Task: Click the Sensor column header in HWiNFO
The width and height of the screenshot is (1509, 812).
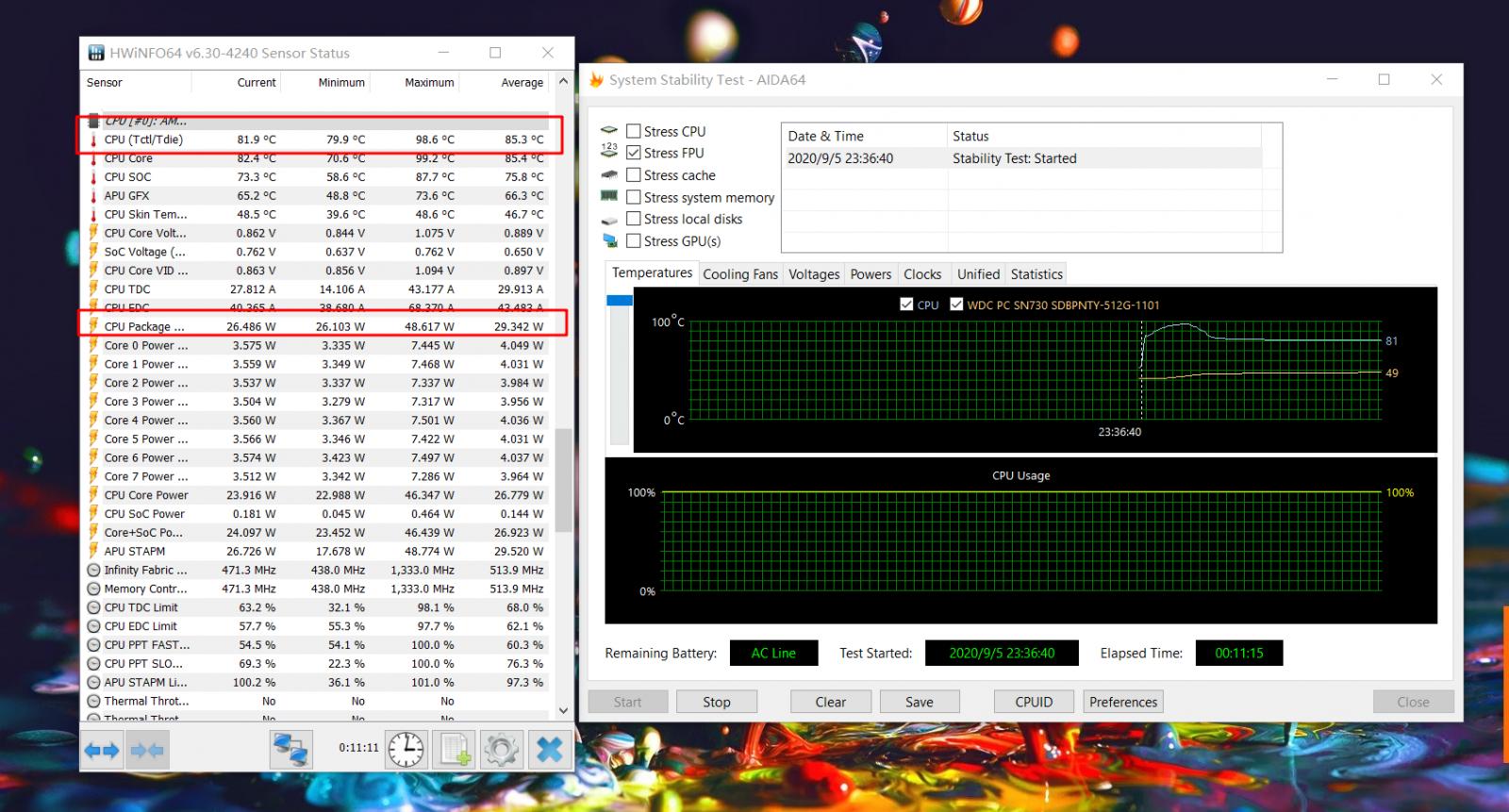Action: click(x=137, y=83)
